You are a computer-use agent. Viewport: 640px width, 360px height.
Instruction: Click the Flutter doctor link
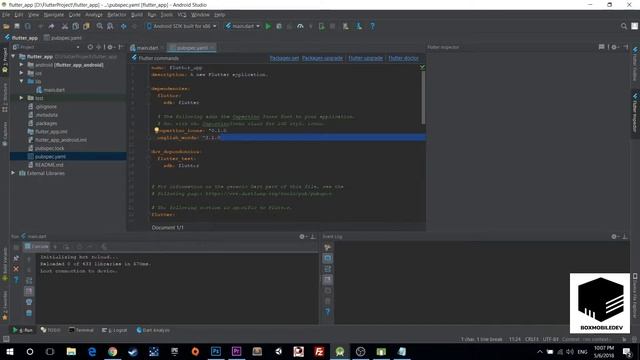[403, 58]
